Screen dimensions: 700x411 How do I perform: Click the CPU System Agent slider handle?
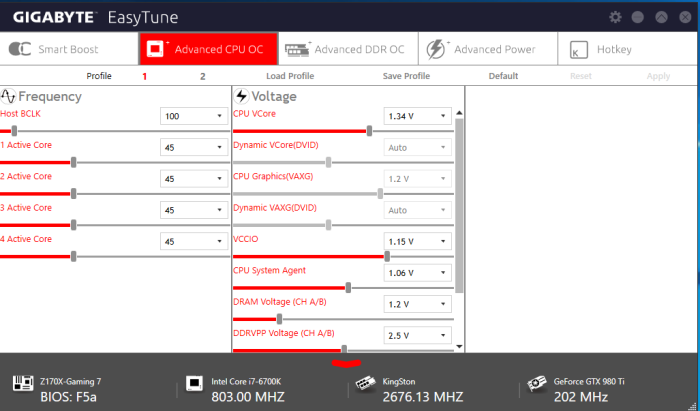click(348, 288)
